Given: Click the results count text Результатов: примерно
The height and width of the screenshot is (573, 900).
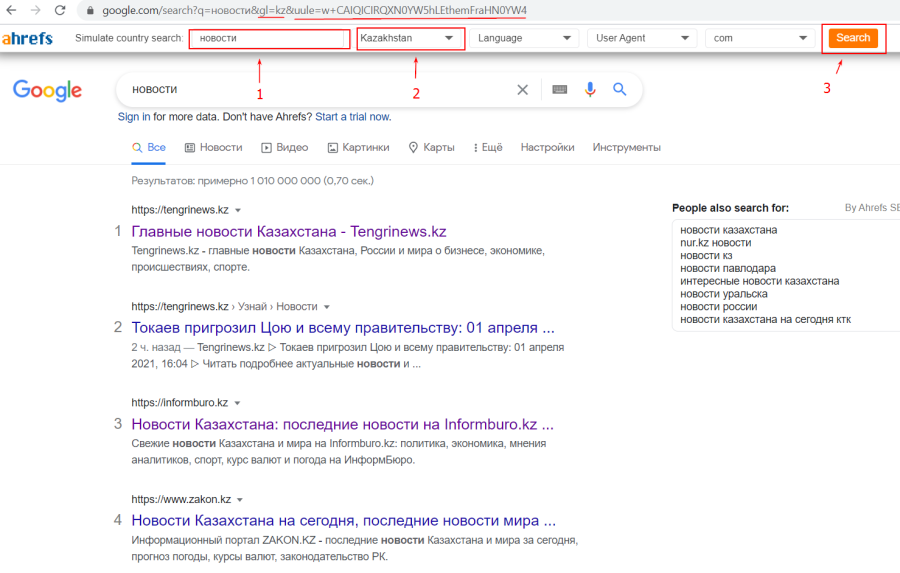Looking at the screenshot, I should 253,181.
